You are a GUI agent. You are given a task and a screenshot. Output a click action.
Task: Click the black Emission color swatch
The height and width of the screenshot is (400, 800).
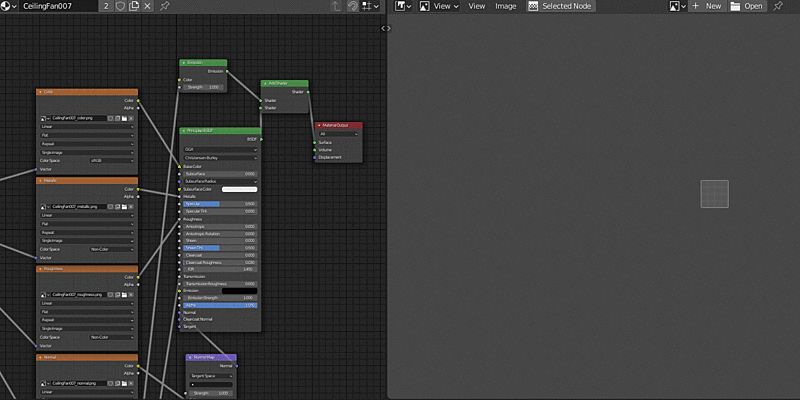pyautogui.click(x=239, y=291)
